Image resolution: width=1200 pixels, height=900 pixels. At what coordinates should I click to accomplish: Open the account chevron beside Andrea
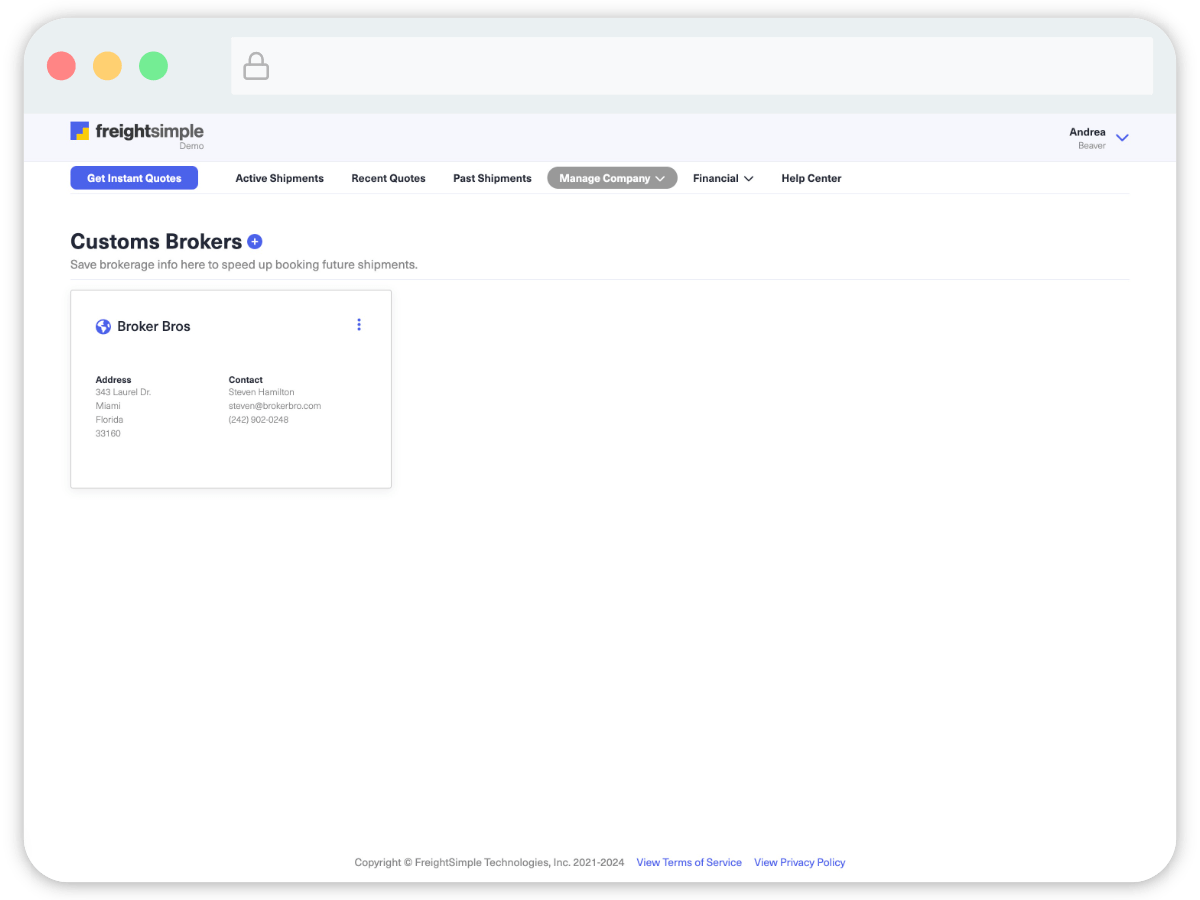coord(1122,138)
